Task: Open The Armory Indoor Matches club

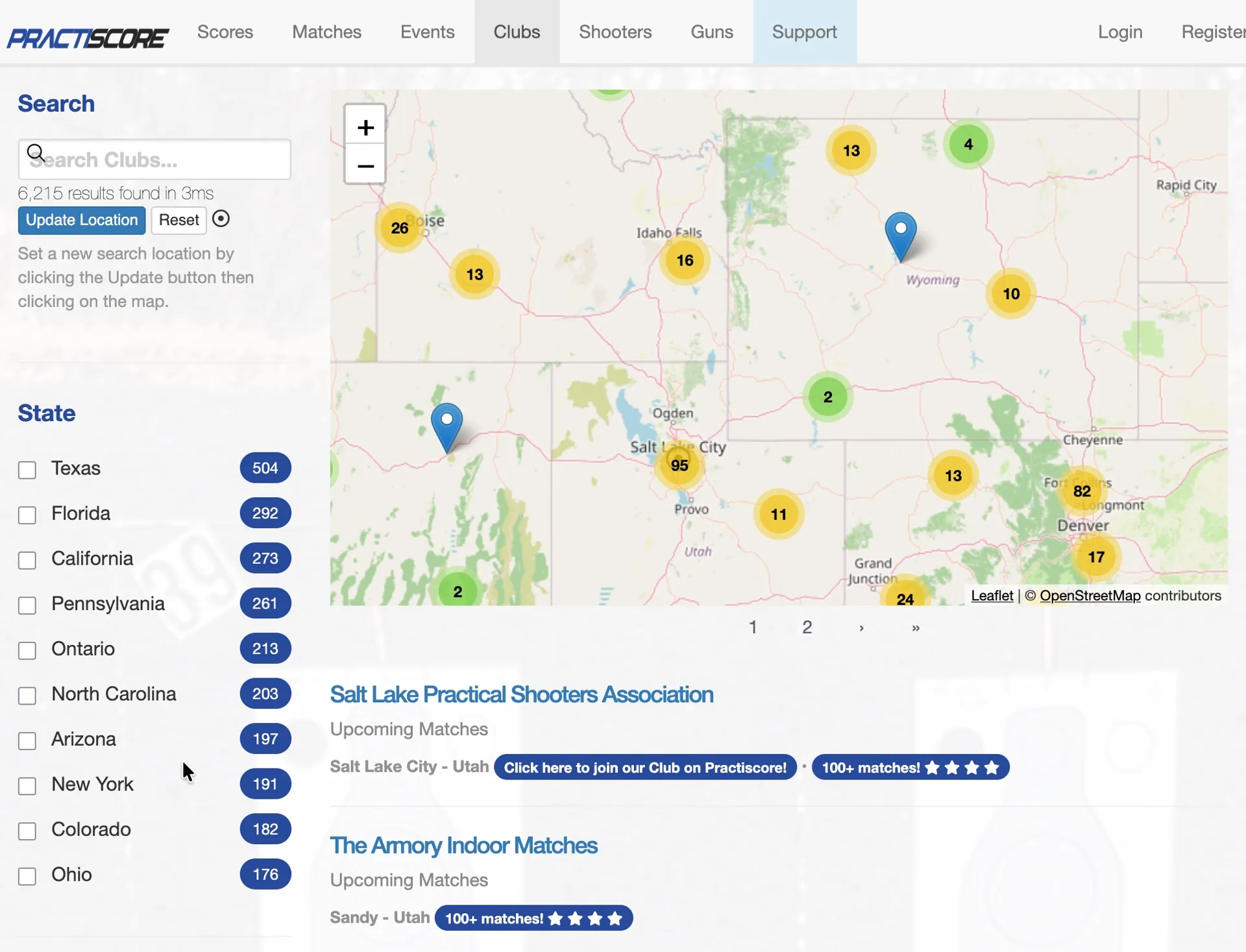Action: (x=463, y=845)
